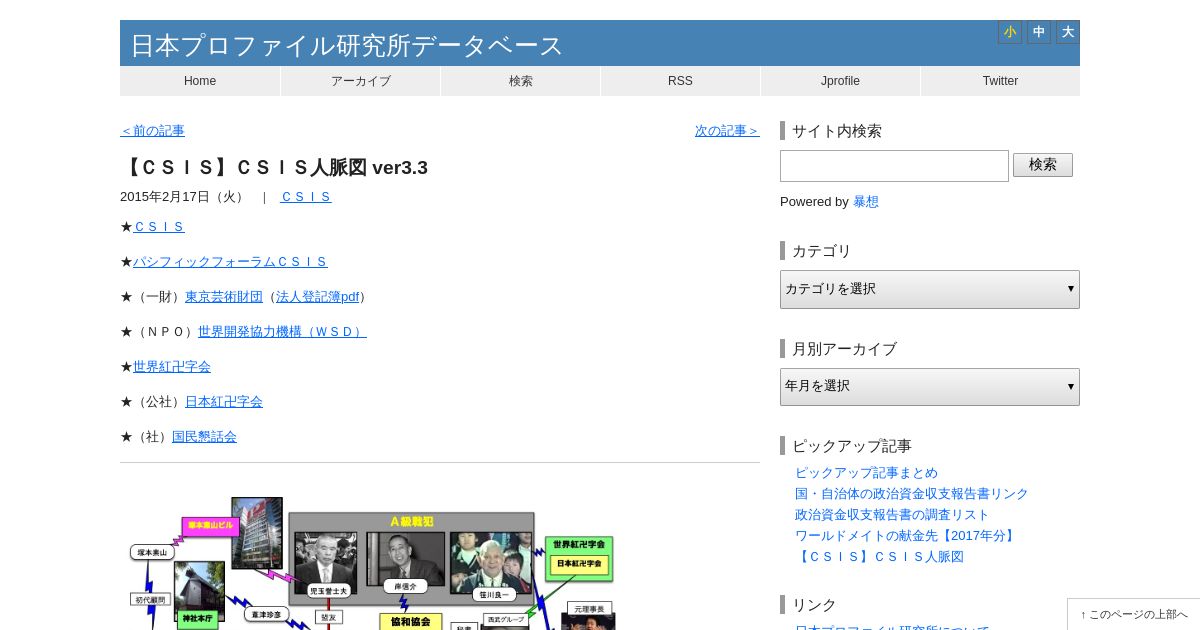Expand the カテゴリを選択 dropdown
Image resolution: width=1200 pixels, height=630 pixels.
pos(930,289)
